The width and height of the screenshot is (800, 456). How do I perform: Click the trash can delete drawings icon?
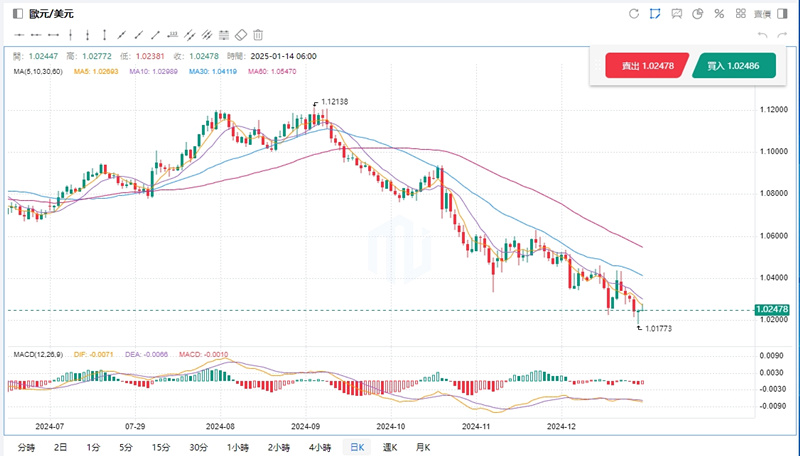[x=258, y=35]
